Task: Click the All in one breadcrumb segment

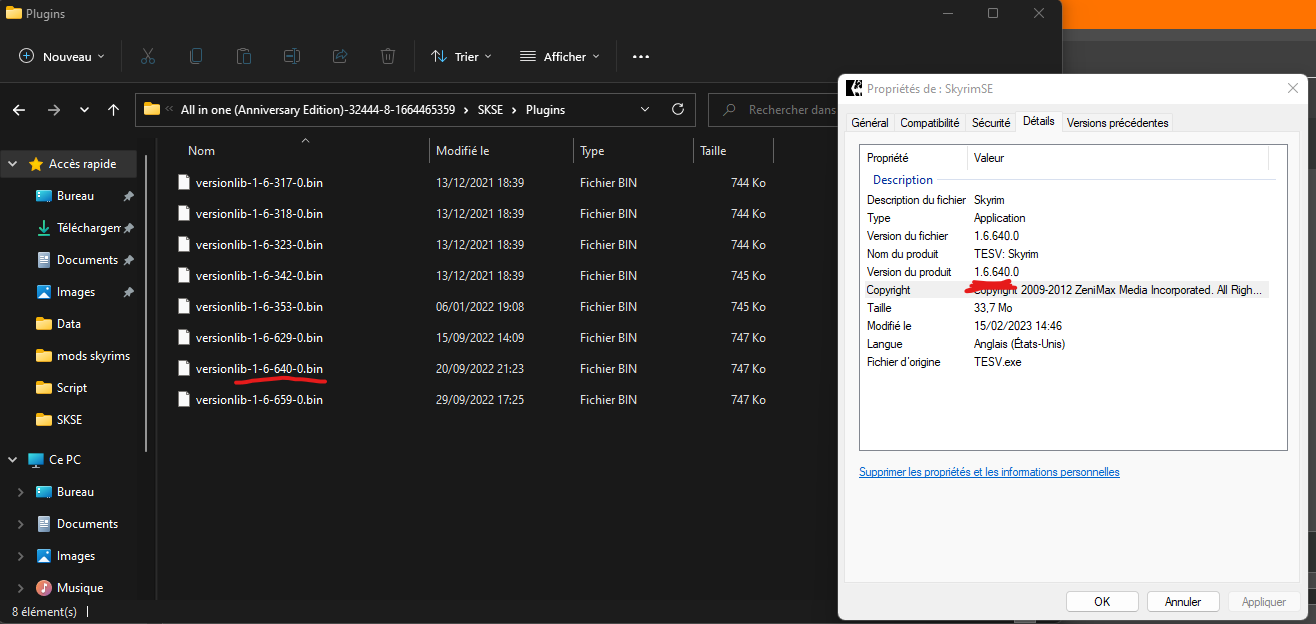Action: tap(318, 110)
